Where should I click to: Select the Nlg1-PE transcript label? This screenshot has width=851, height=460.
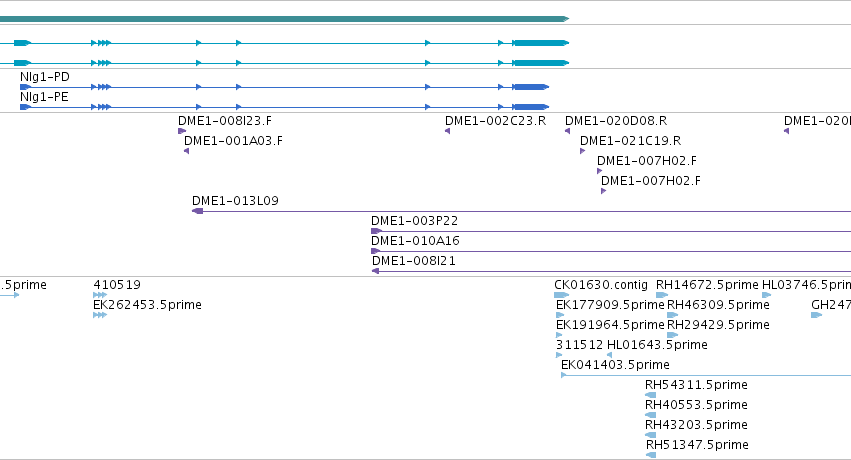tap(45, 97)
